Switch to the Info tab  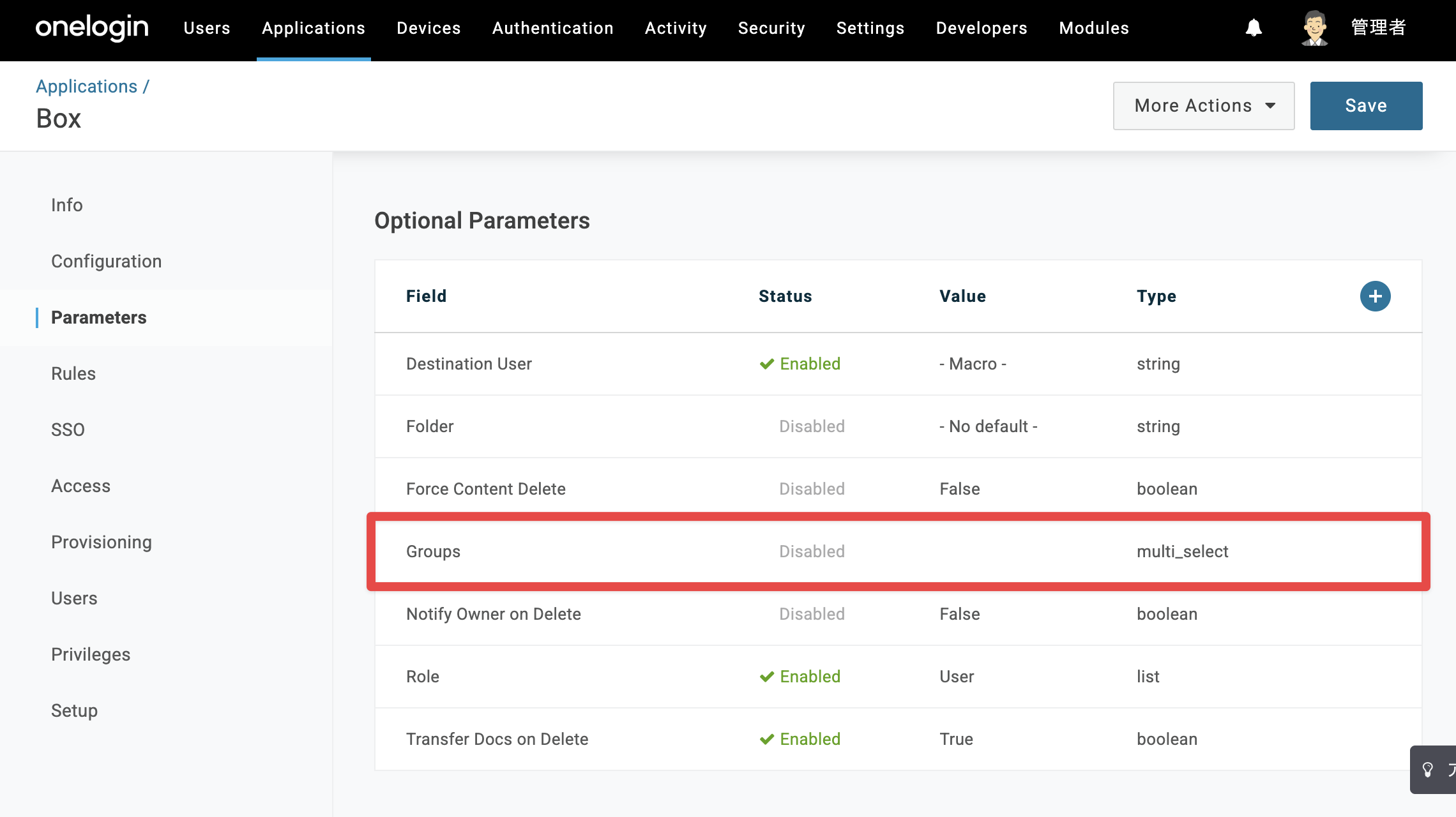click(67, 205)
